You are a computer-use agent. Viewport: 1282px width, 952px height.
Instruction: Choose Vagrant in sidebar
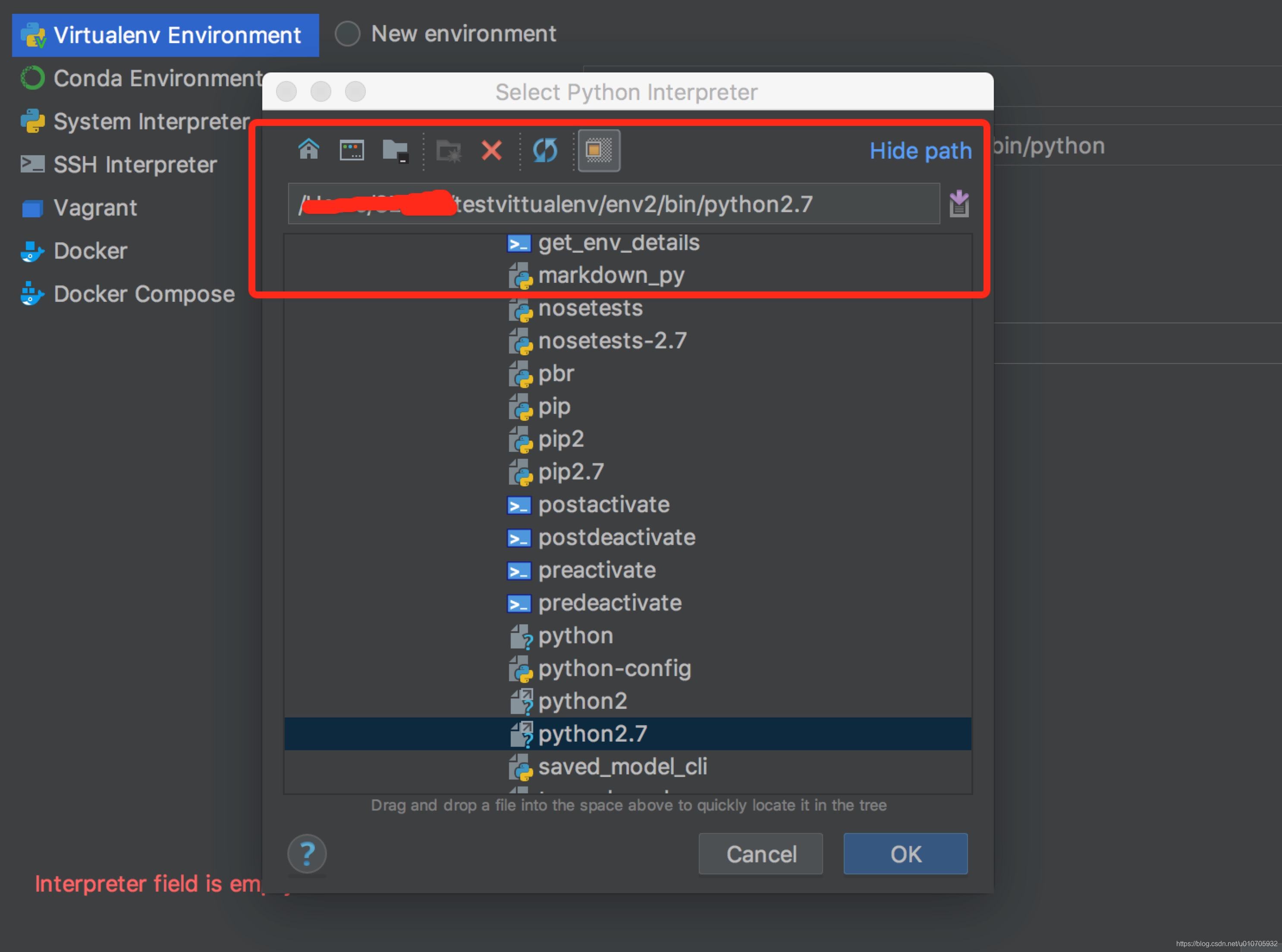click(79, 208)
